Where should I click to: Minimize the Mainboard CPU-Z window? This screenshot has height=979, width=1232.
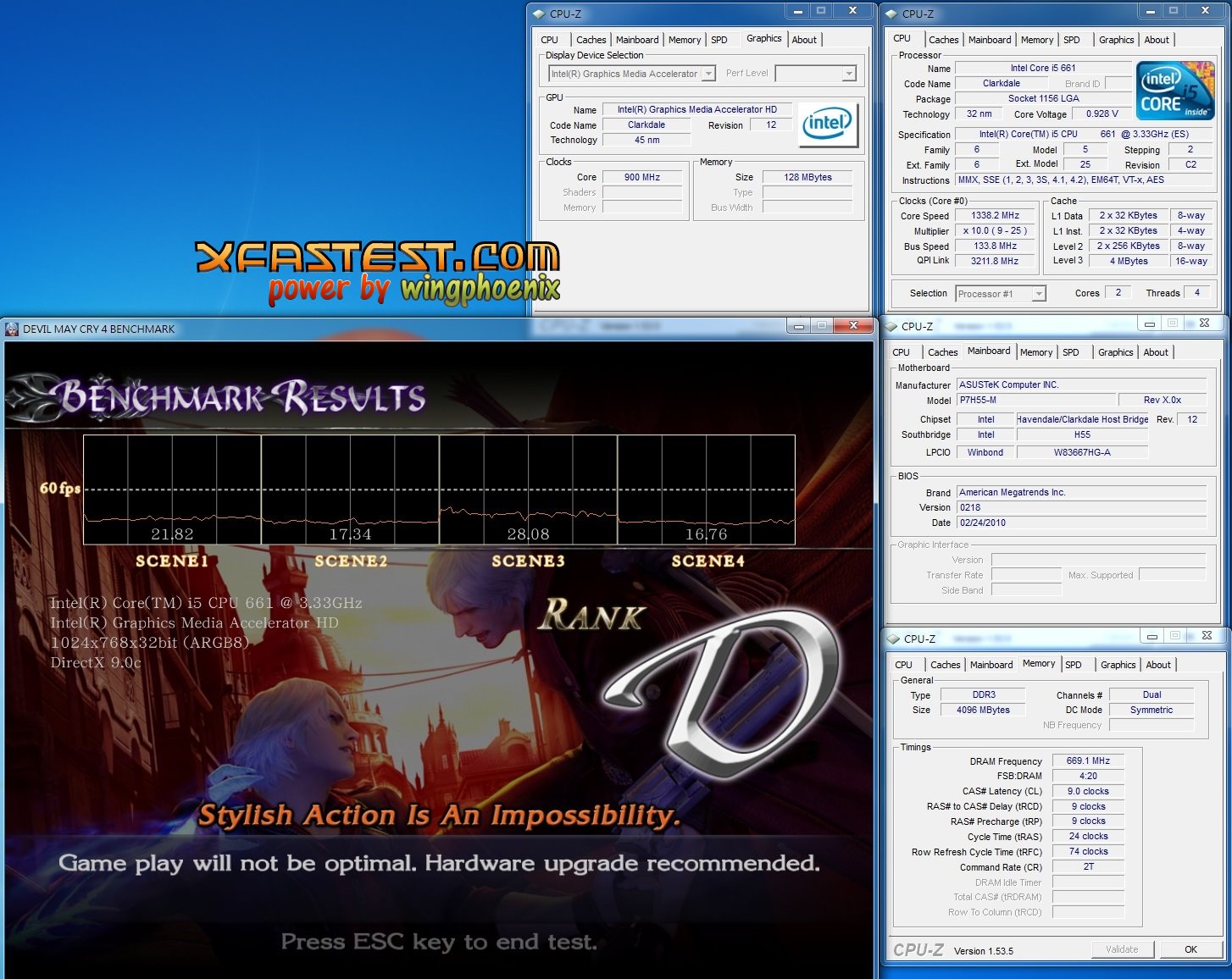[x=1150, y=324]
